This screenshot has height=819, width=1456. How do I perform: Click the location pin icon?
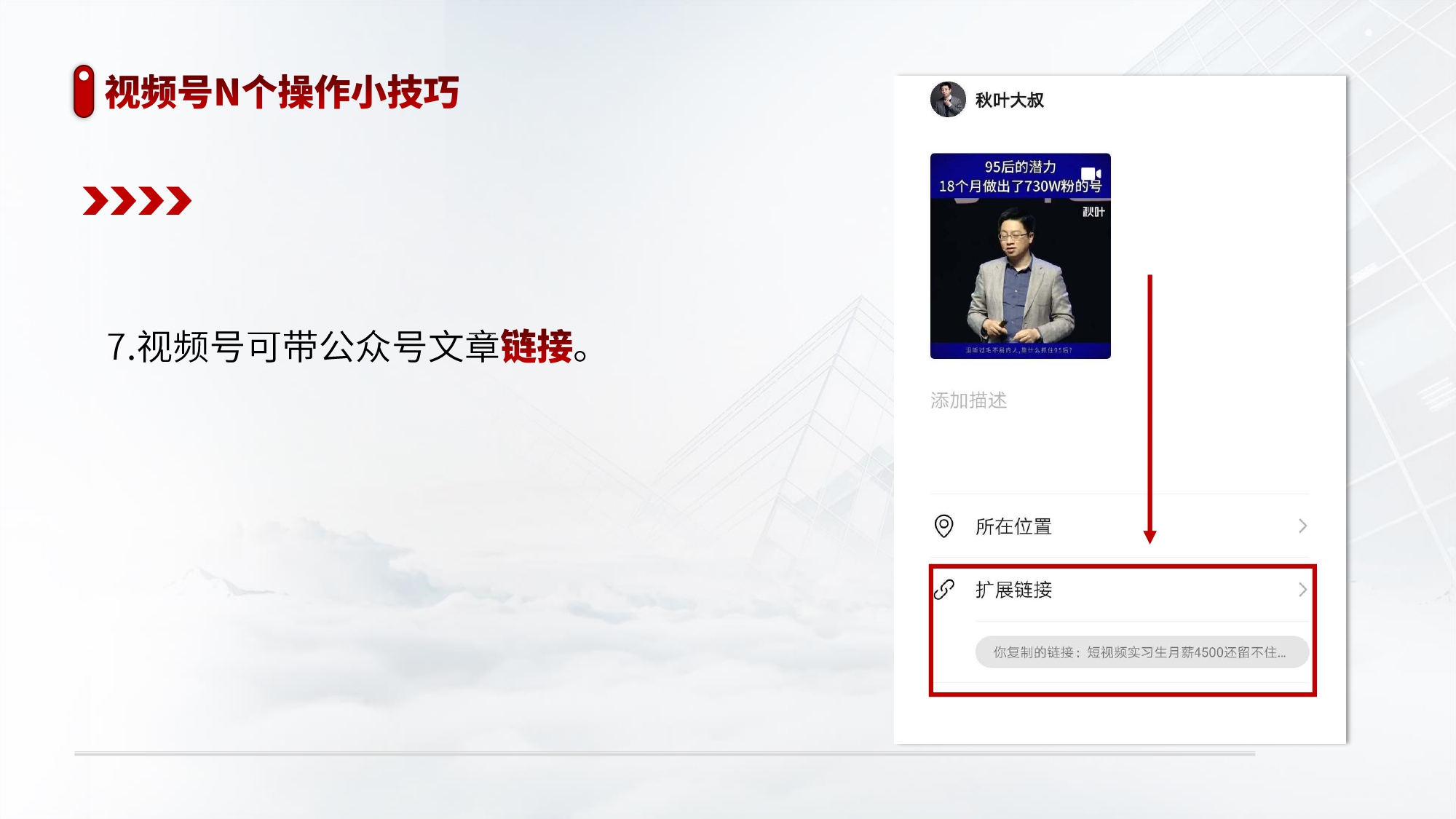(943, 526)
